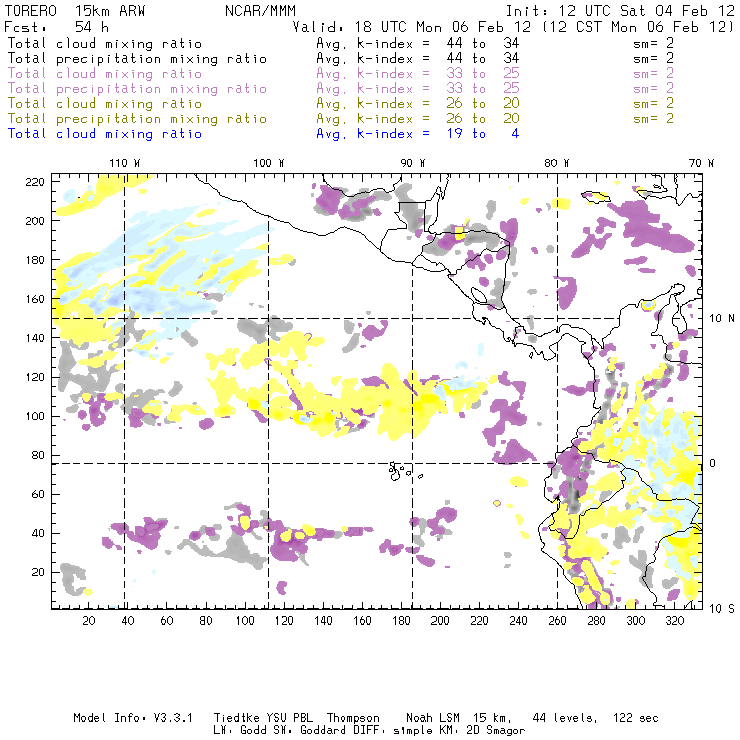
Task: Click the olive 'Avg. k-index = 26 to 20' precipitation row
Action: [418, 118]
